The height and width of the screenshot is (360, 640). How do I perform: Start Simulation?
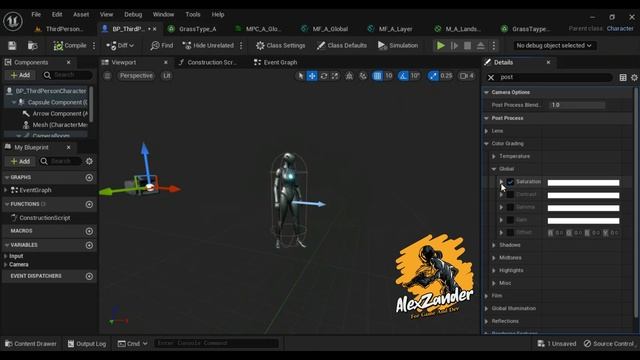click(x=398, y=45)
